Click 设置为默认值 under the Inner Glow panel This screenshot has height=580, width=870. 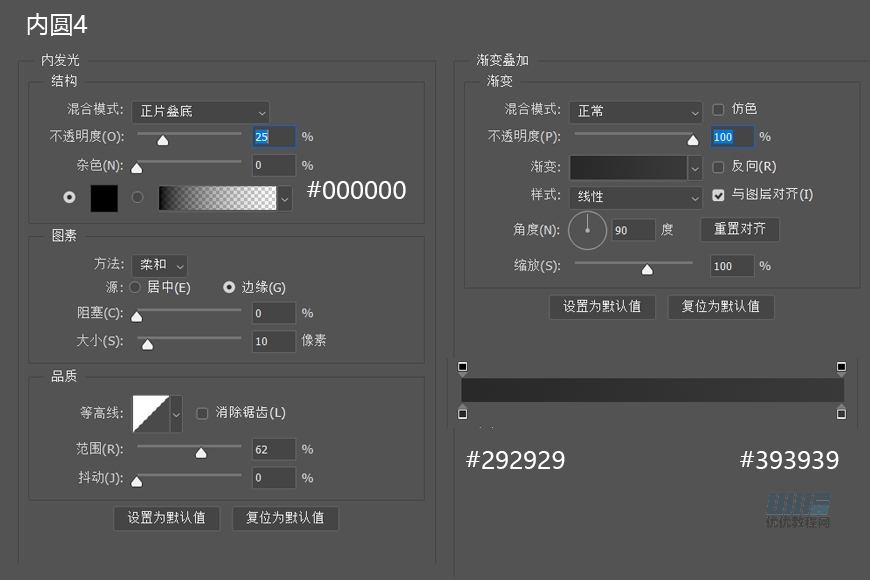click(167, 518)
